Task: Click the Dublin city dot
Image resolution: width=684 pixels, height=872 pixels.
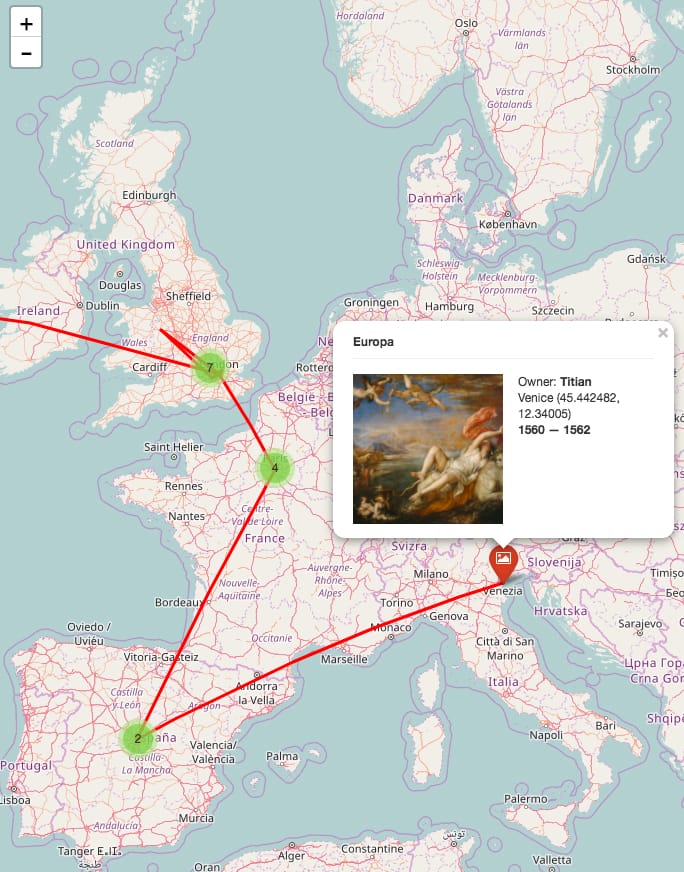Action: click(80, 305)
